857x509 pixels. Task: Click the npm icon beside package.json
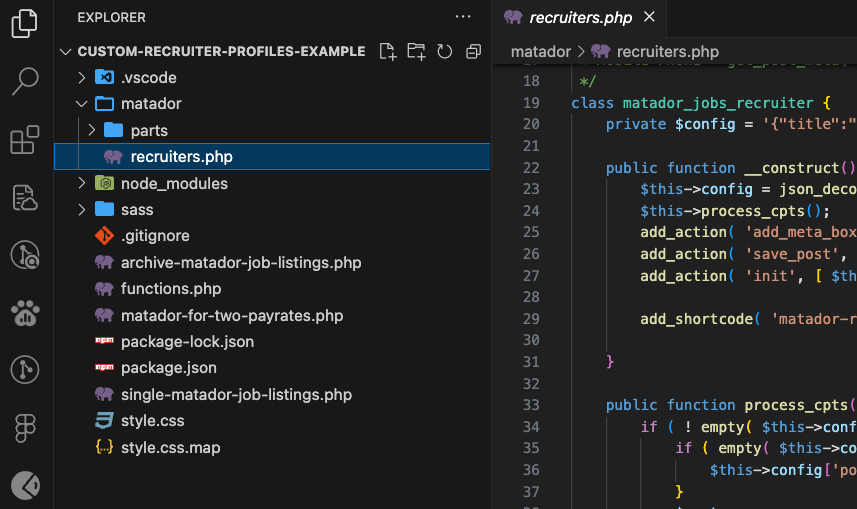[104, 367]
